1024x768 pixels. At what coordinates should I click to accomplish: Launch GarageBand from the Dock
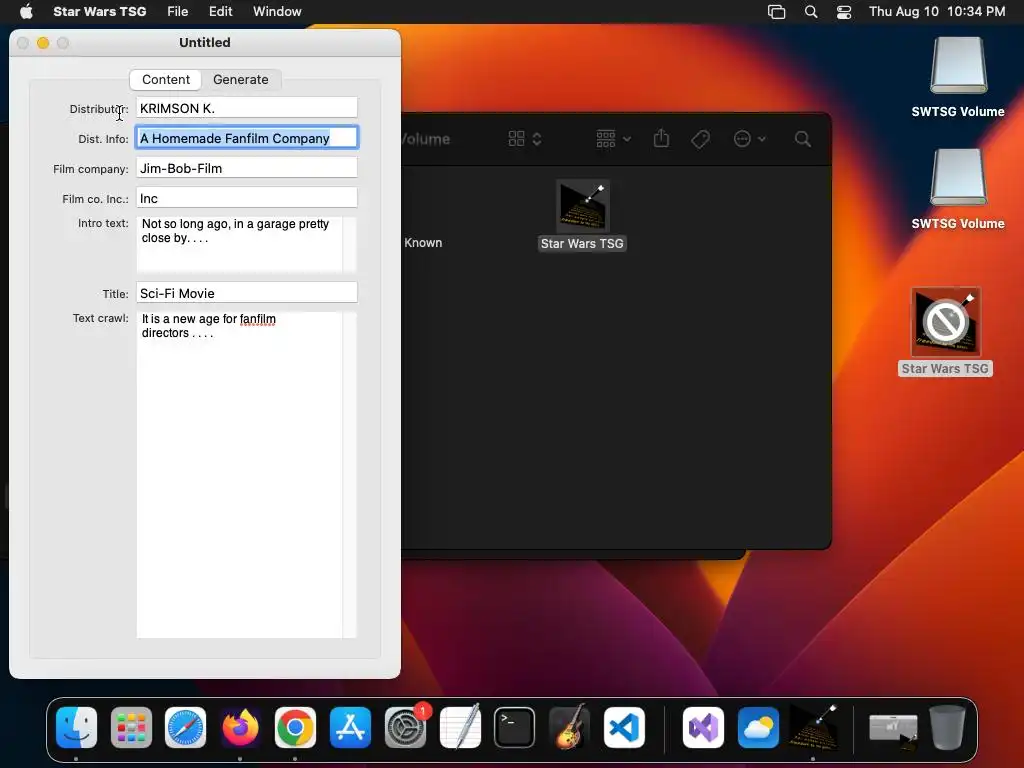pos(569,728)
